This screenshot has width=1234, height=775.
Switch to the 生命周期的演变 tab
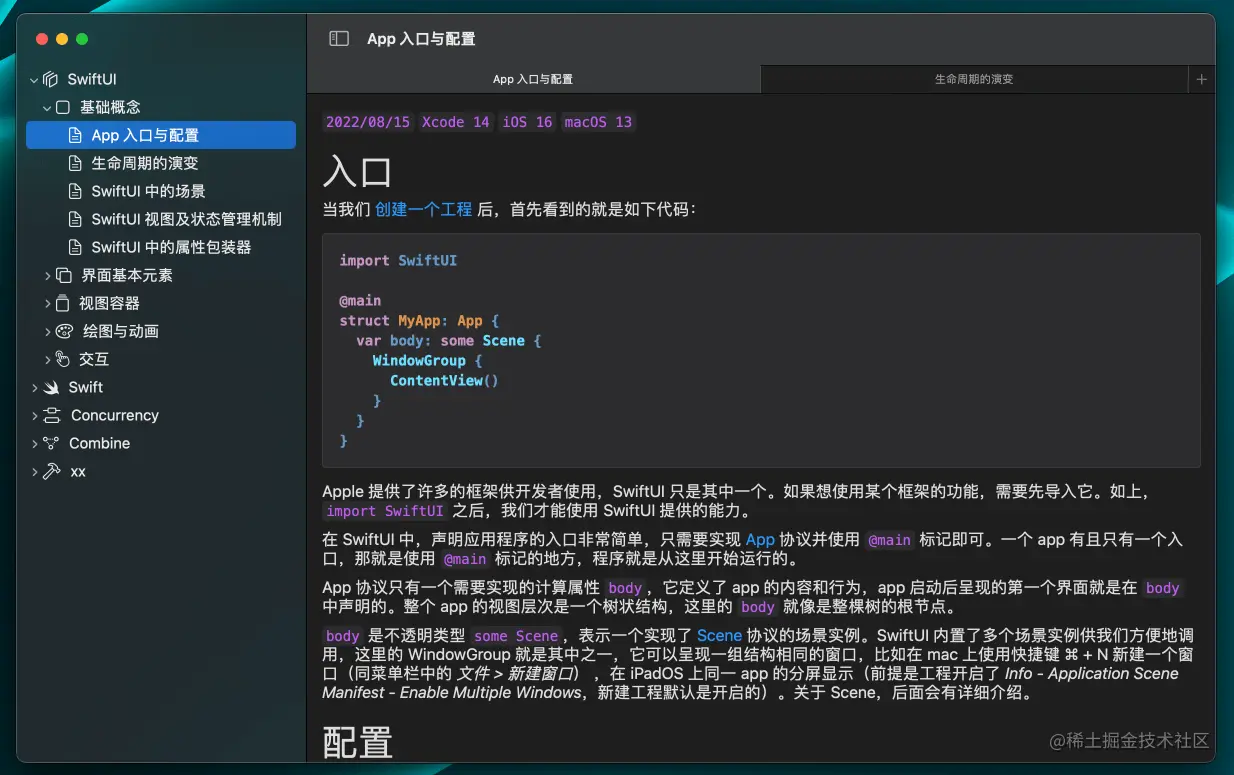click(974, 79)
